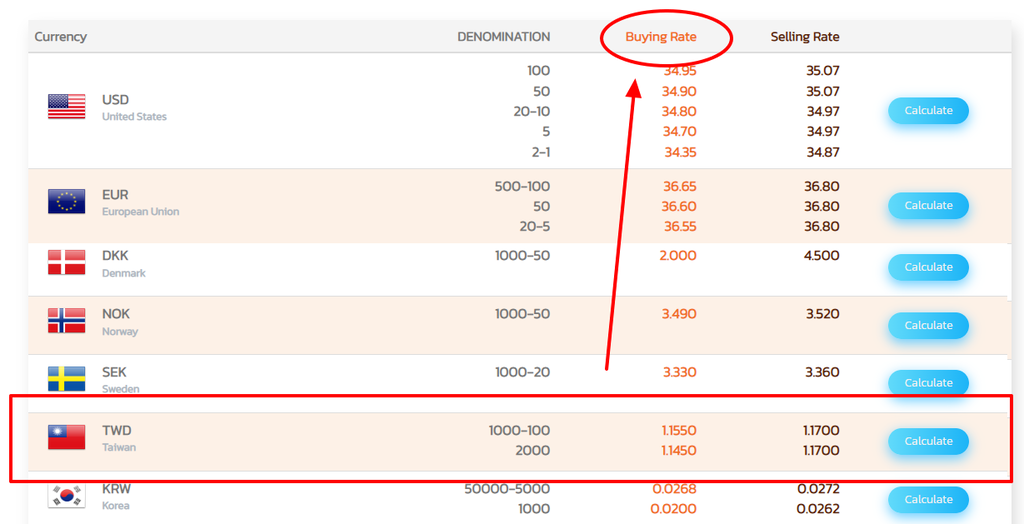1024x524 pixels.
Task: Click DKK buying rate 2.000
Action: [x=678, y=255]
